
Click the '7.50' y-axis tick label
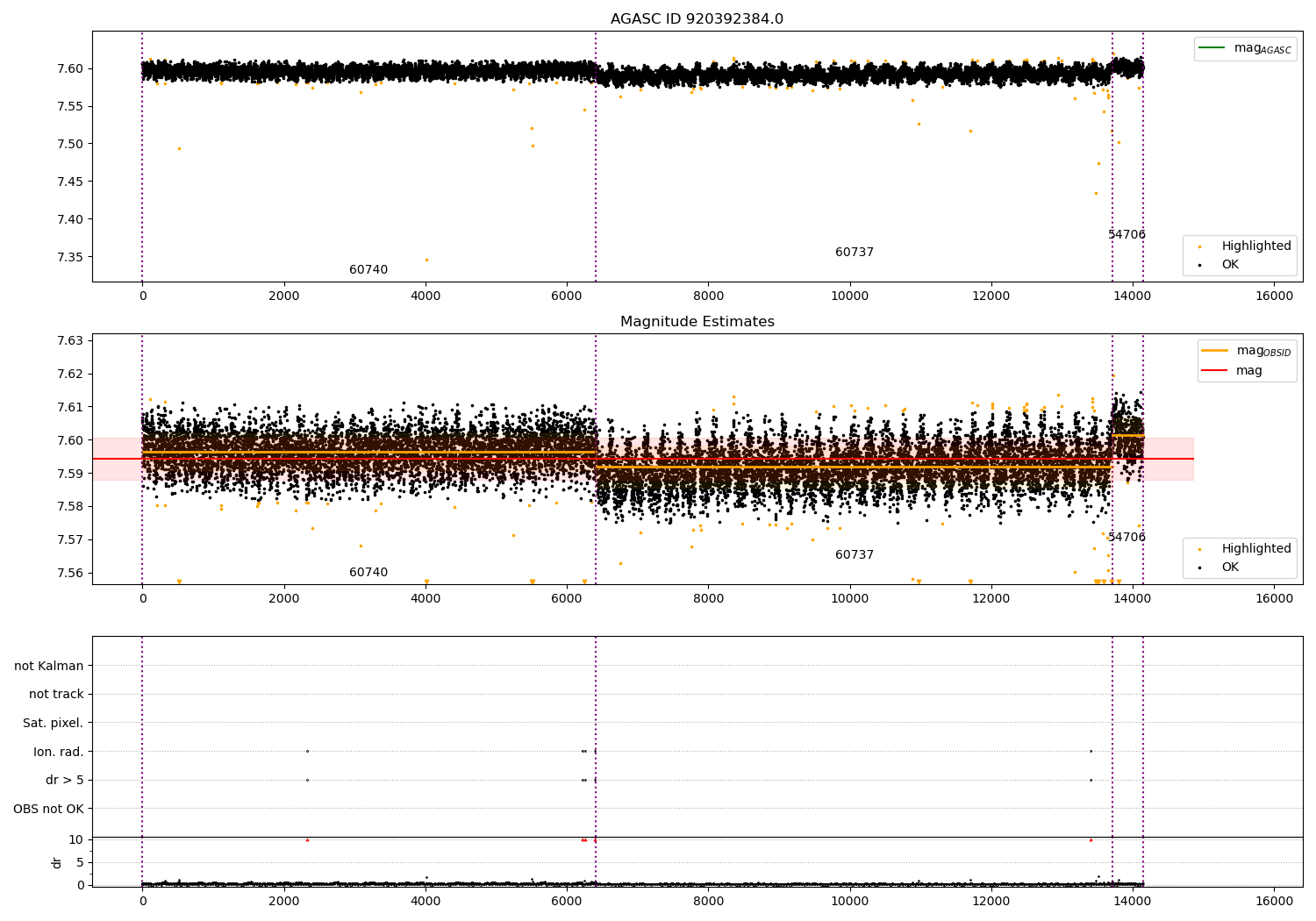70,144
